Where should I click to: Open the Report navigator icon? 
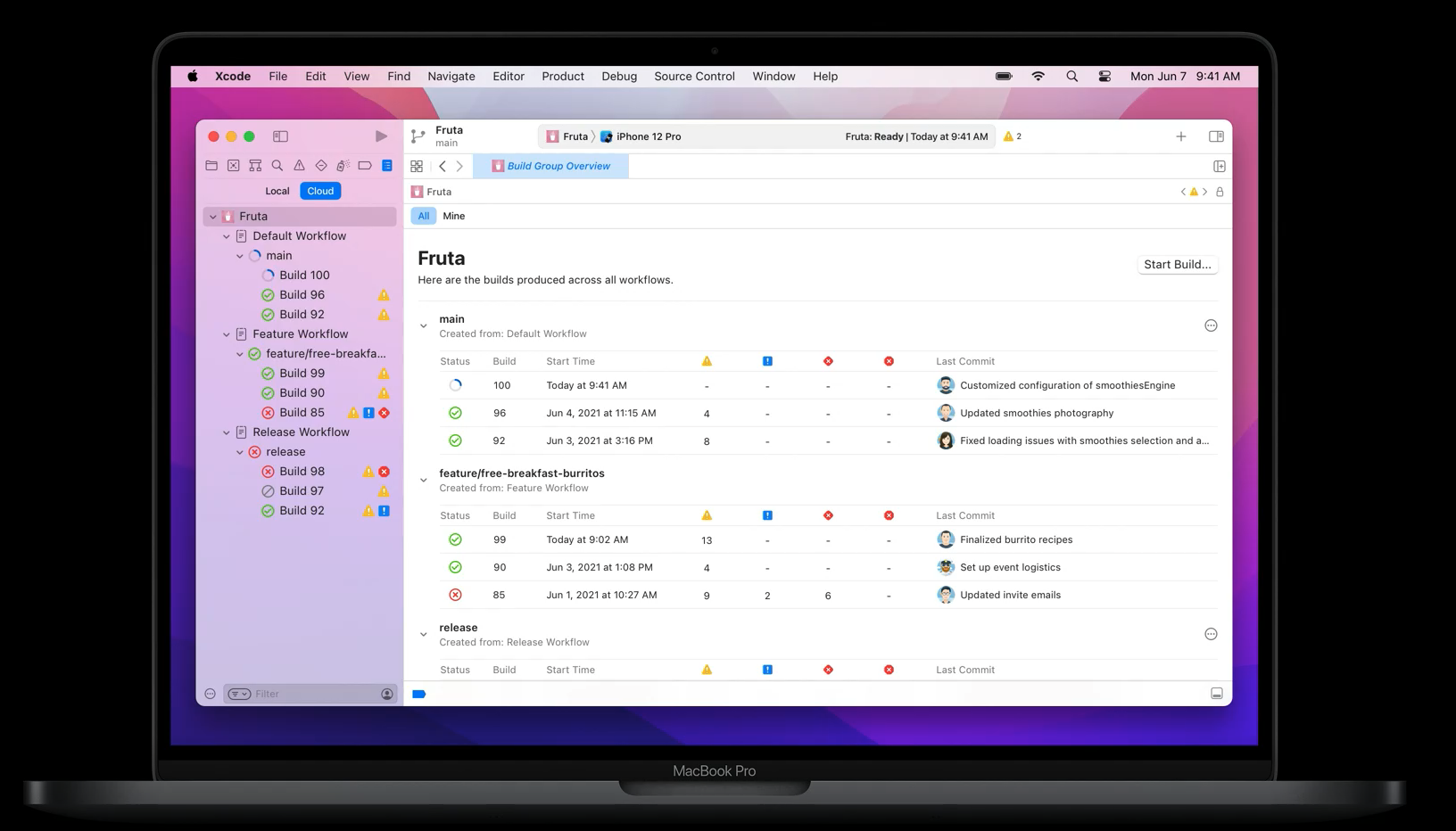[387, 166]
